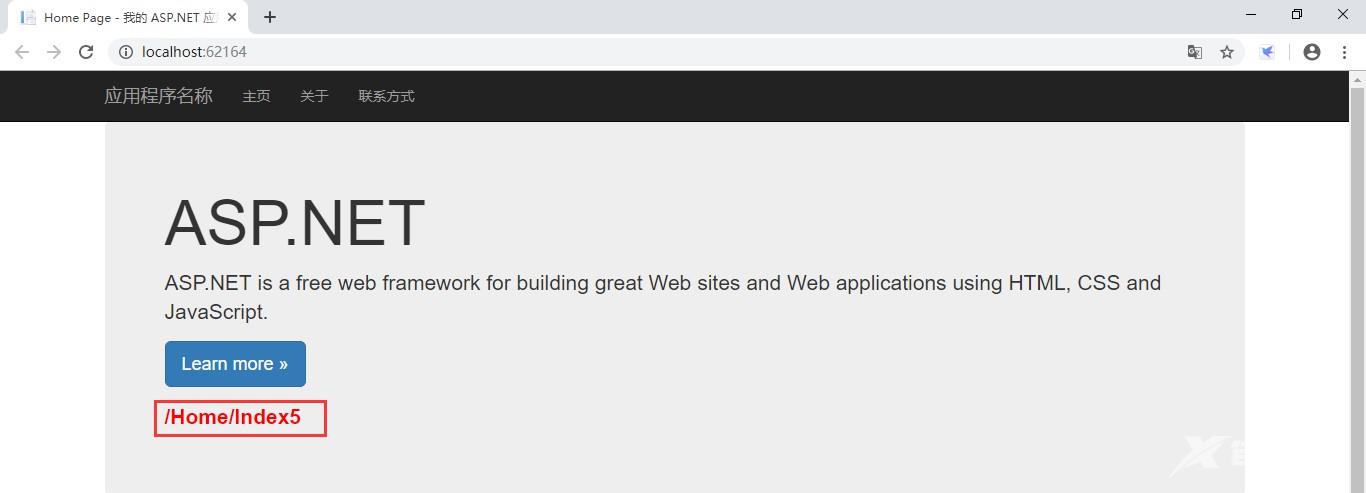This screenshot has width=1366, height=493.
Task: Go back to the previous page
Action: [x=22, y=52]
